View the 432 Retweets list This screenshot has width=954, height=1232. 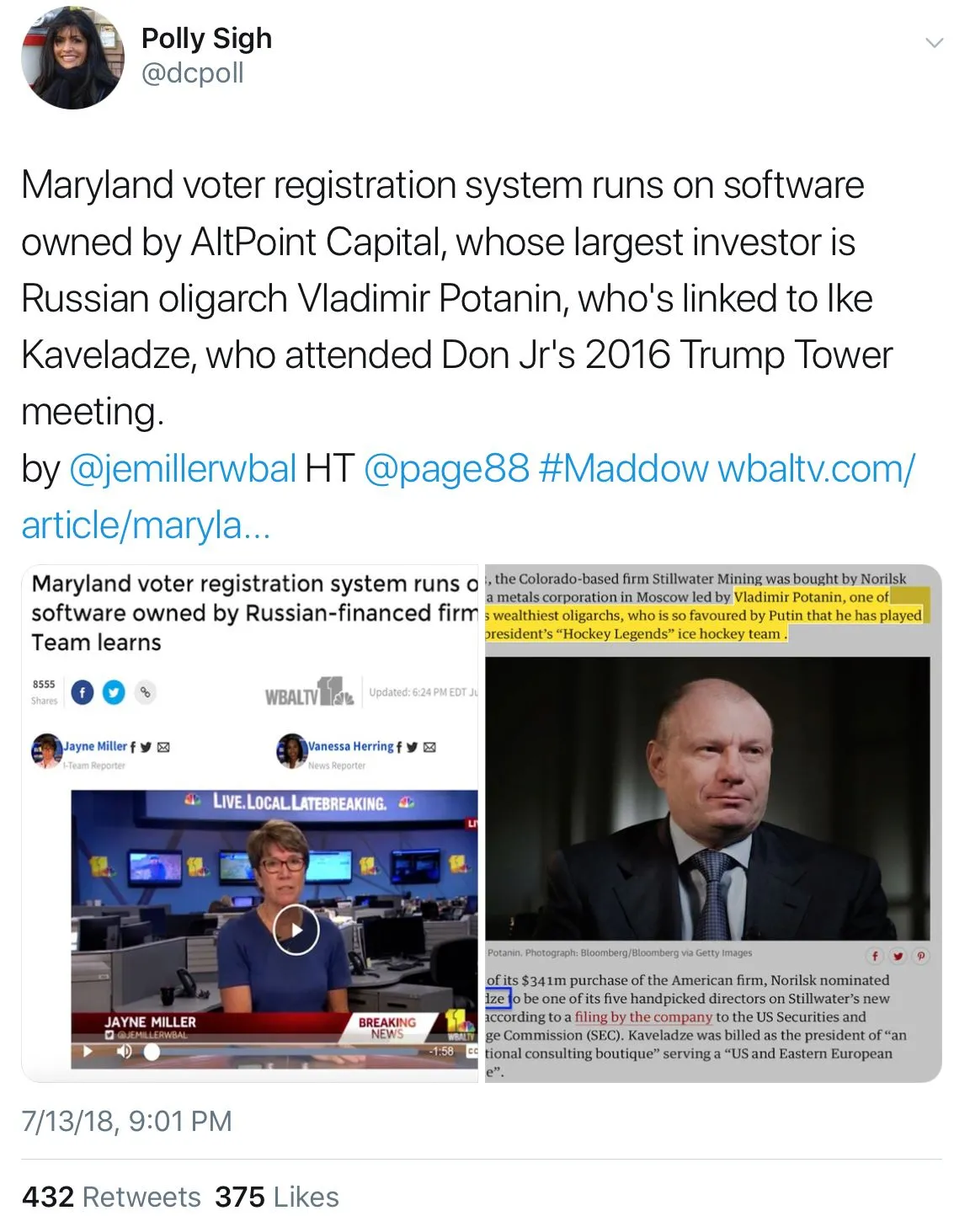(111, 1197)
